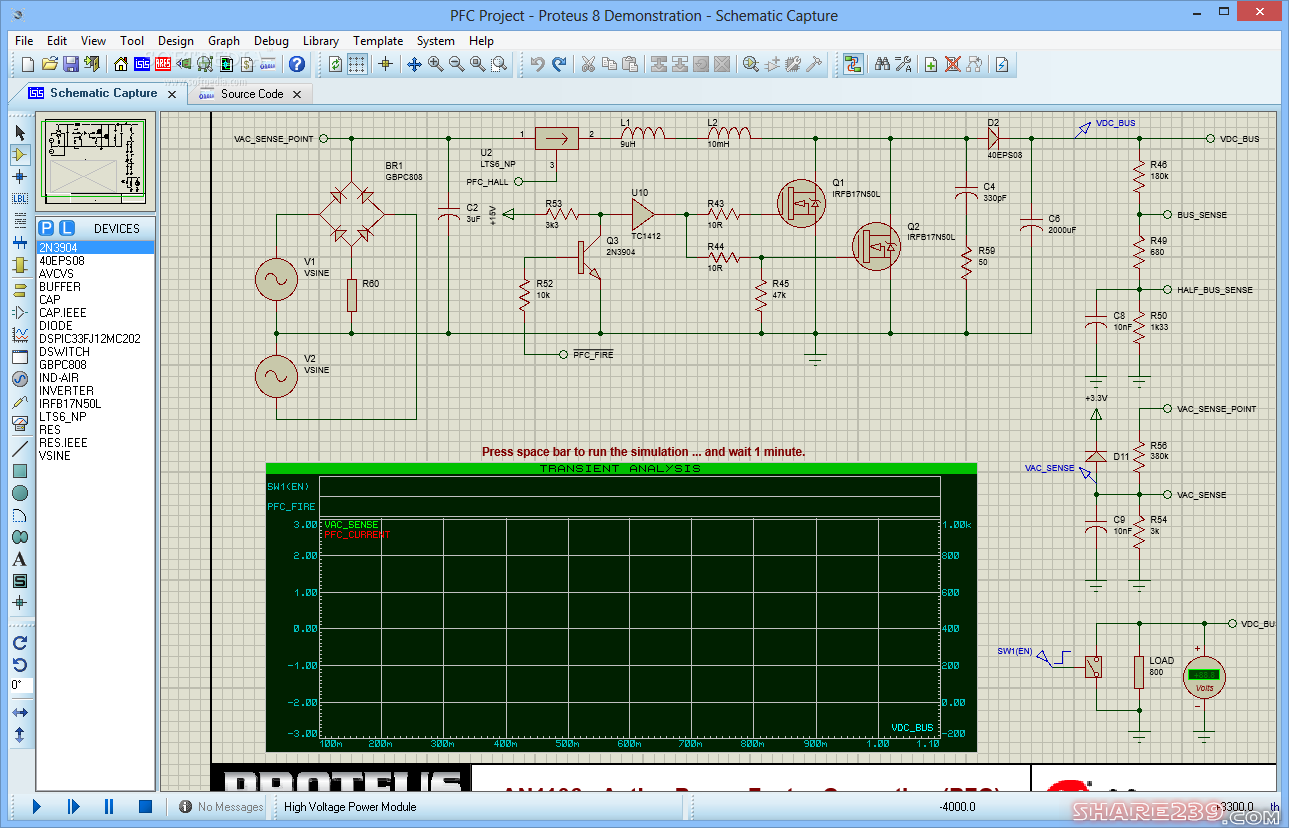The height and width of the screenshot is (828, 1289).
Task: Redraw the display with refresh icon
Action: tap(336, 64)
